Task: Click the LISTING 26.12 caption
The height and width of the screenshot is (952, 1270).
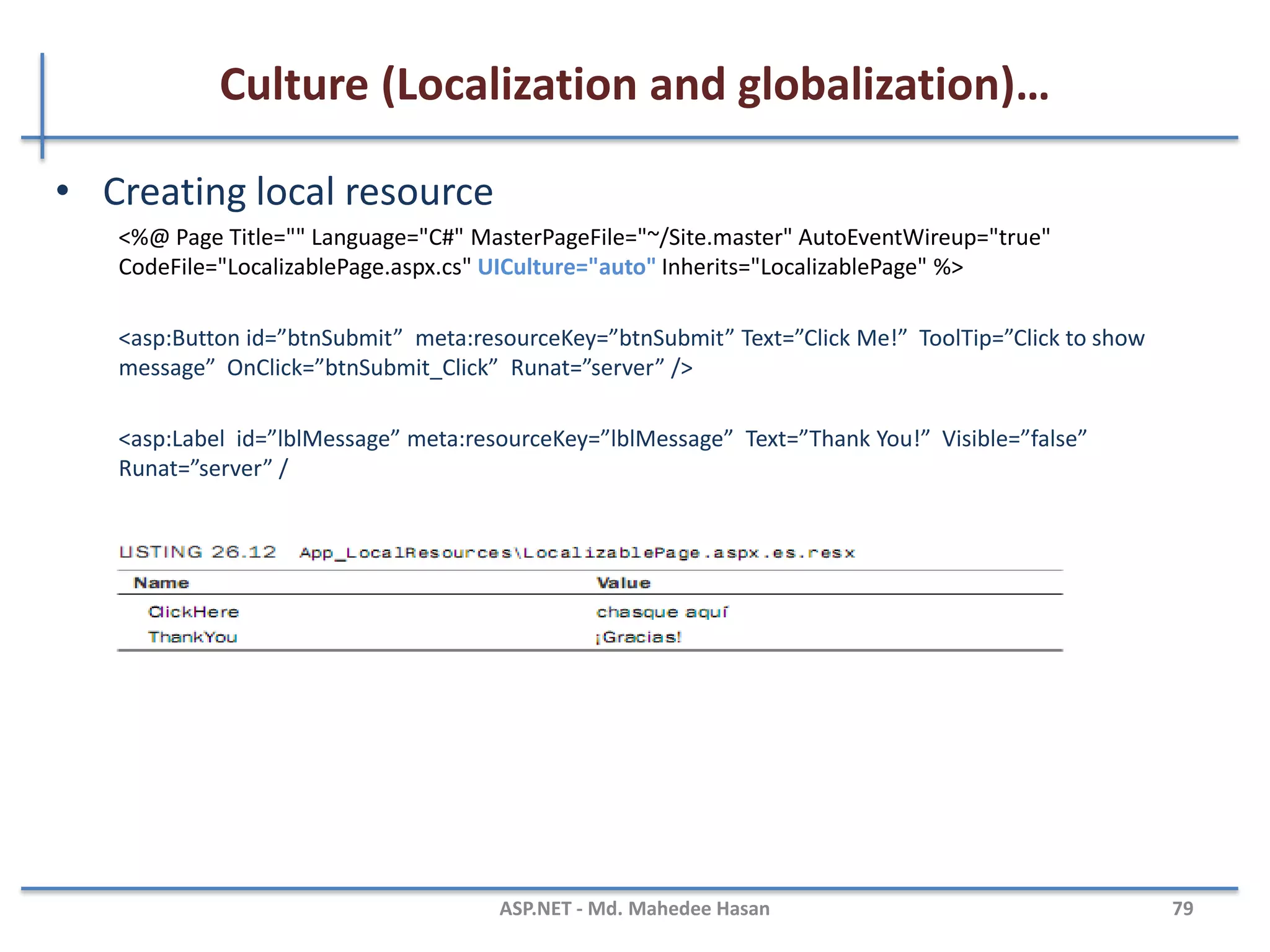Action: [x=197, y=552]
